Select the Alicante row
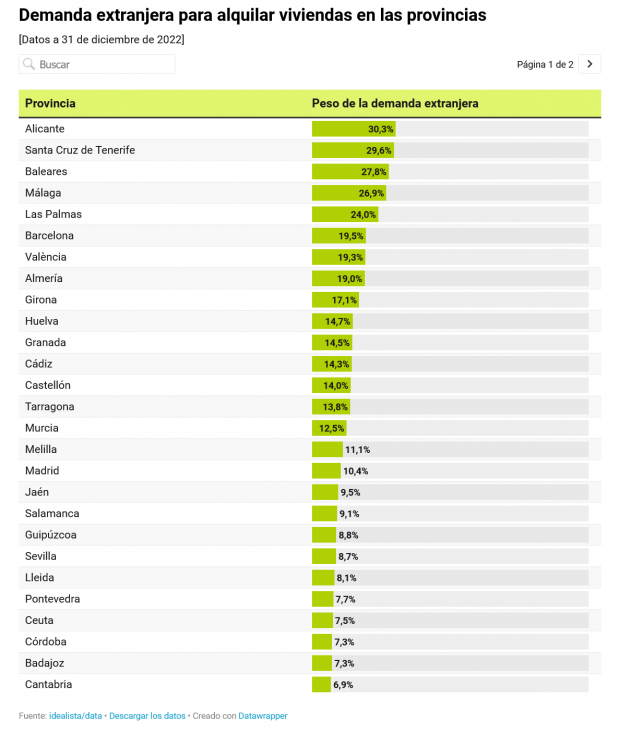Viewport: 620px width, 735px height. coord(45,129)
